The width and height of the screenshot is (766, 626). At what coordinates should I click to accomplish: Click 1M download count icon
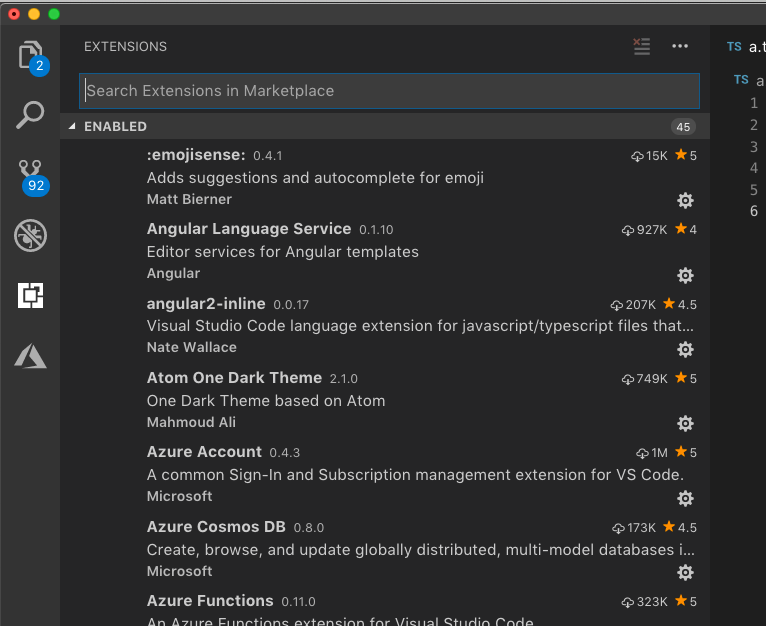pos(642,453)
